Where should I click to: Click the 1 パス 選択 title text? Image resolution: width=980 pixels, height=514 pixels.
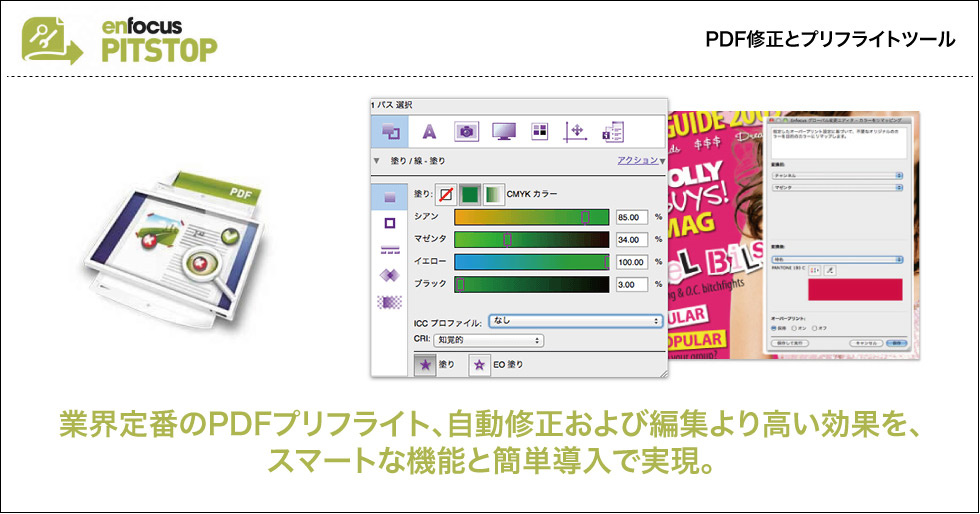(392, 105)
